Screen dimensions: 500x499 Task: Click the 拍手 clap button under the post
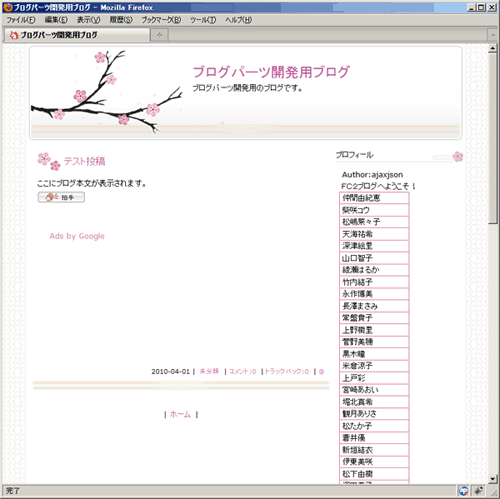[61, 197]
